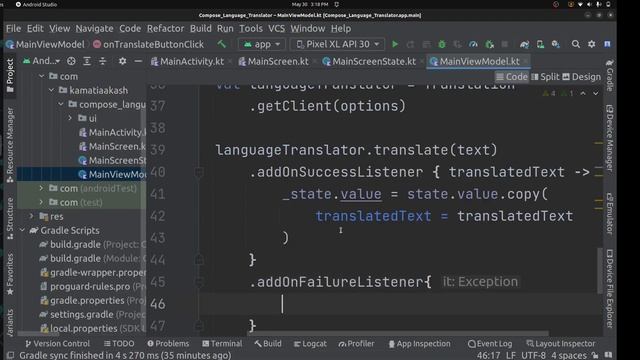Jump to previous highlighted error arrow
The image size is (640, 360).
[x=583, y=93]
